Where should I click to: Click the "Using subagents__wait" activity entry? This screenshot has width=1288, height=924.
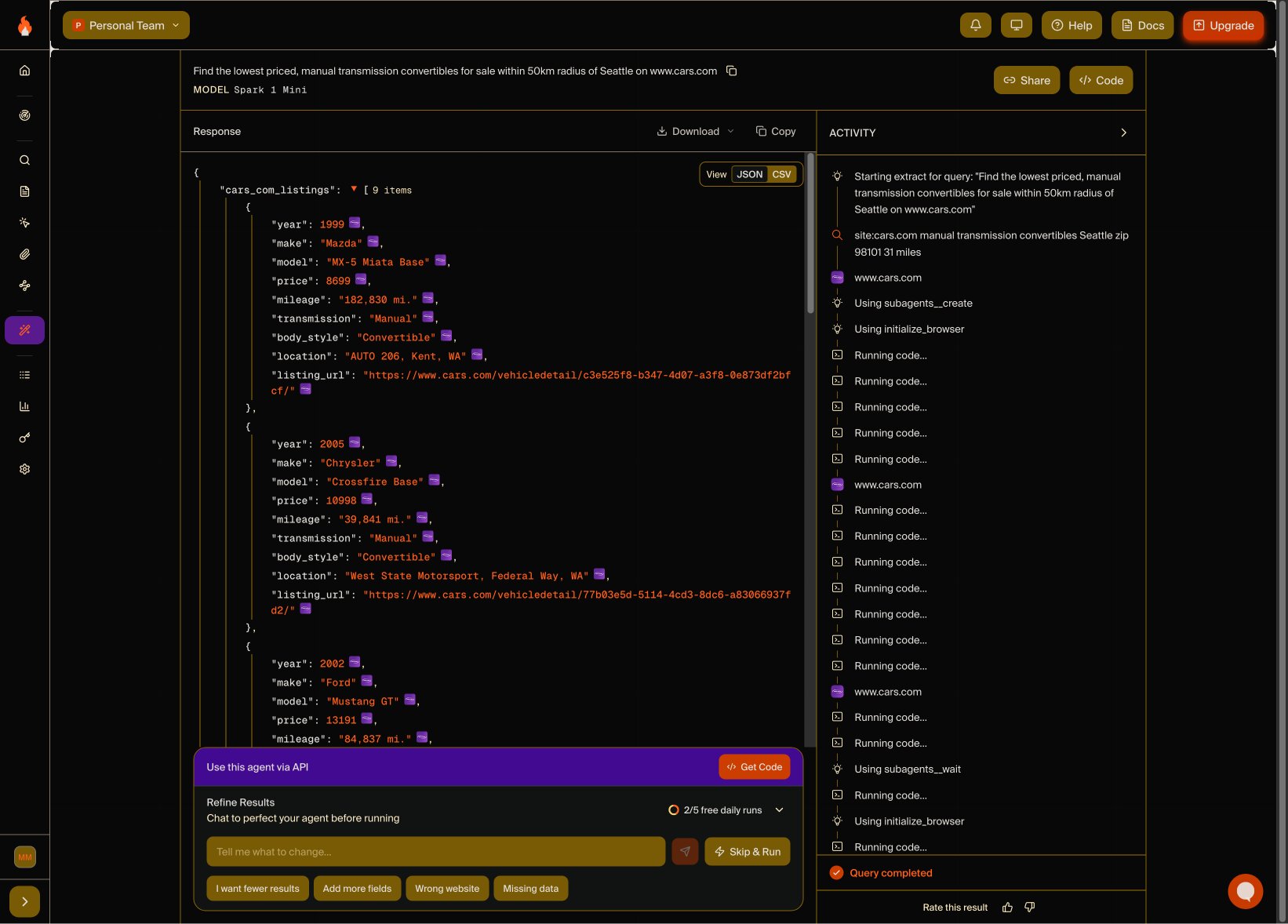tap(908, 769)
